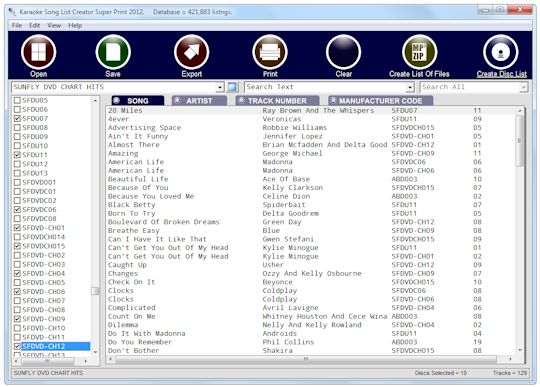Click the disc list horizontal scroll-right arrow

(x=86, y=361)
